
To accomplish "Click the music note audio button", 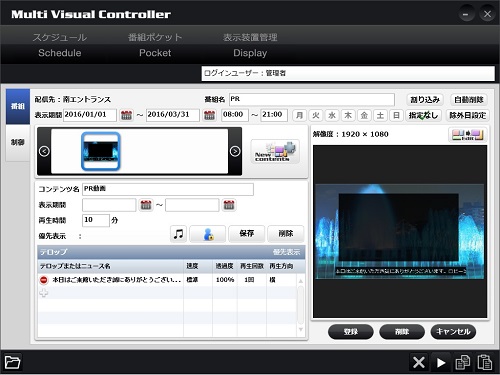I will pos(178,233).
